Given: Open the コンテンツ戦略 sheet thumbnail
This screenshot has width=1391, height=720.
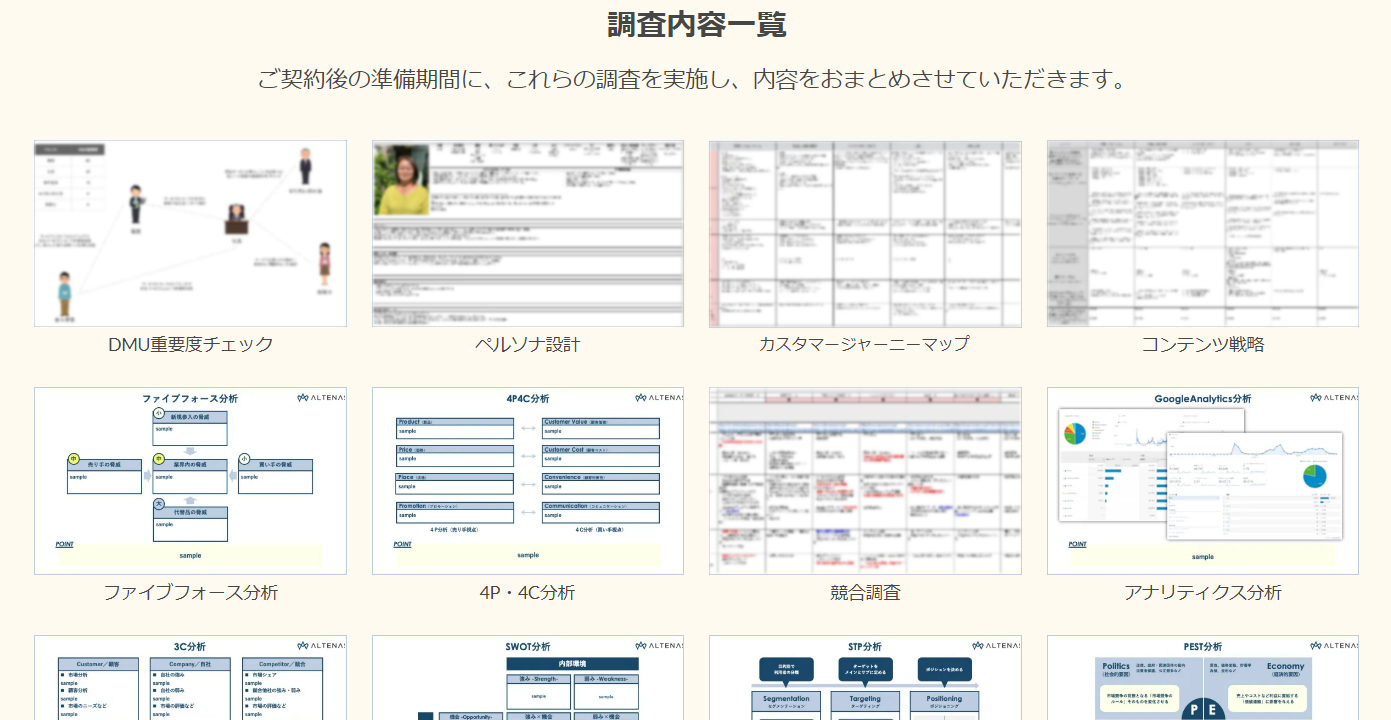Looking at the screenshot, I should point(1203,233).
